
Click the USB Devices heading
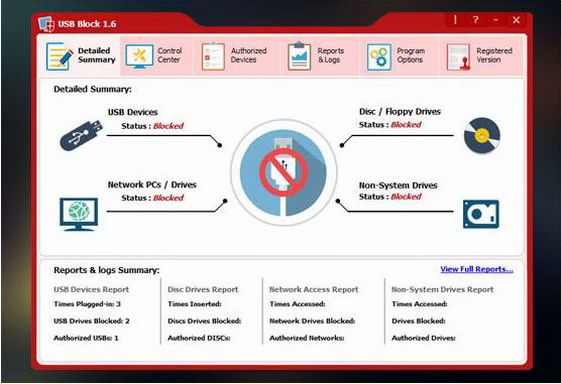[133, 112]
